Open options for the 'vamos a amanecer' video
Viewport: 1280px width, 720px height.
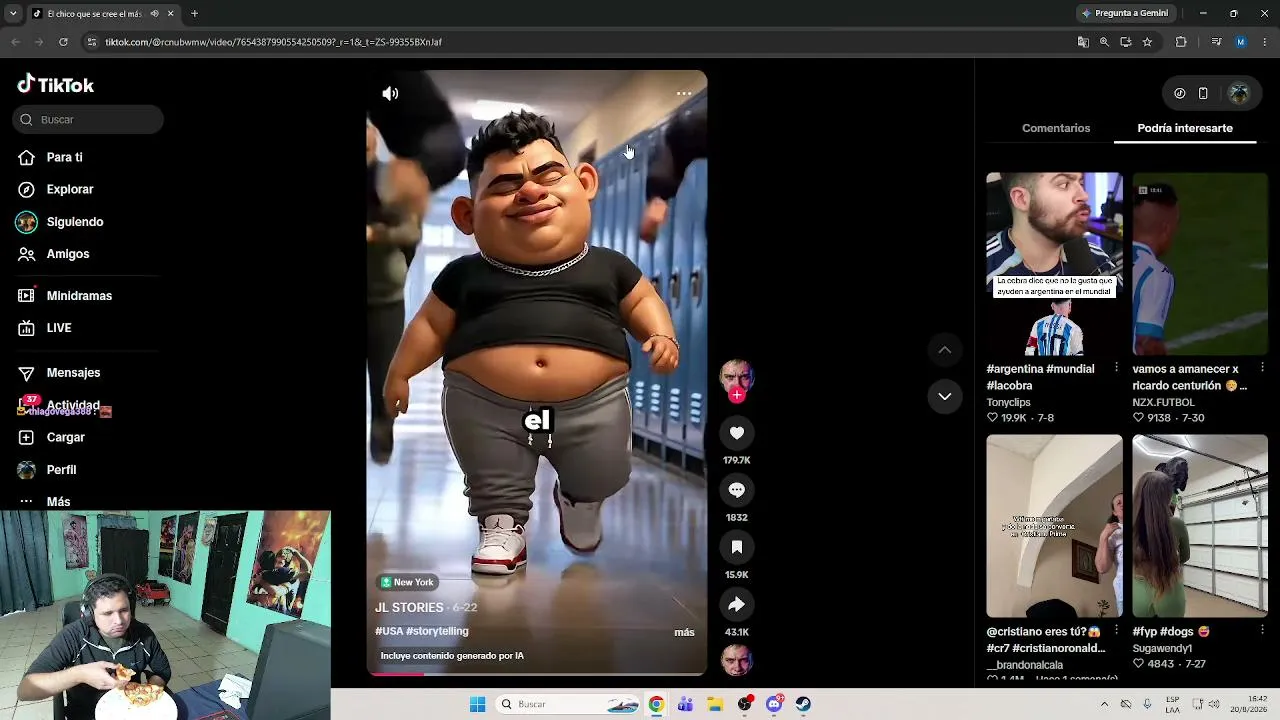click(1262, 368)
